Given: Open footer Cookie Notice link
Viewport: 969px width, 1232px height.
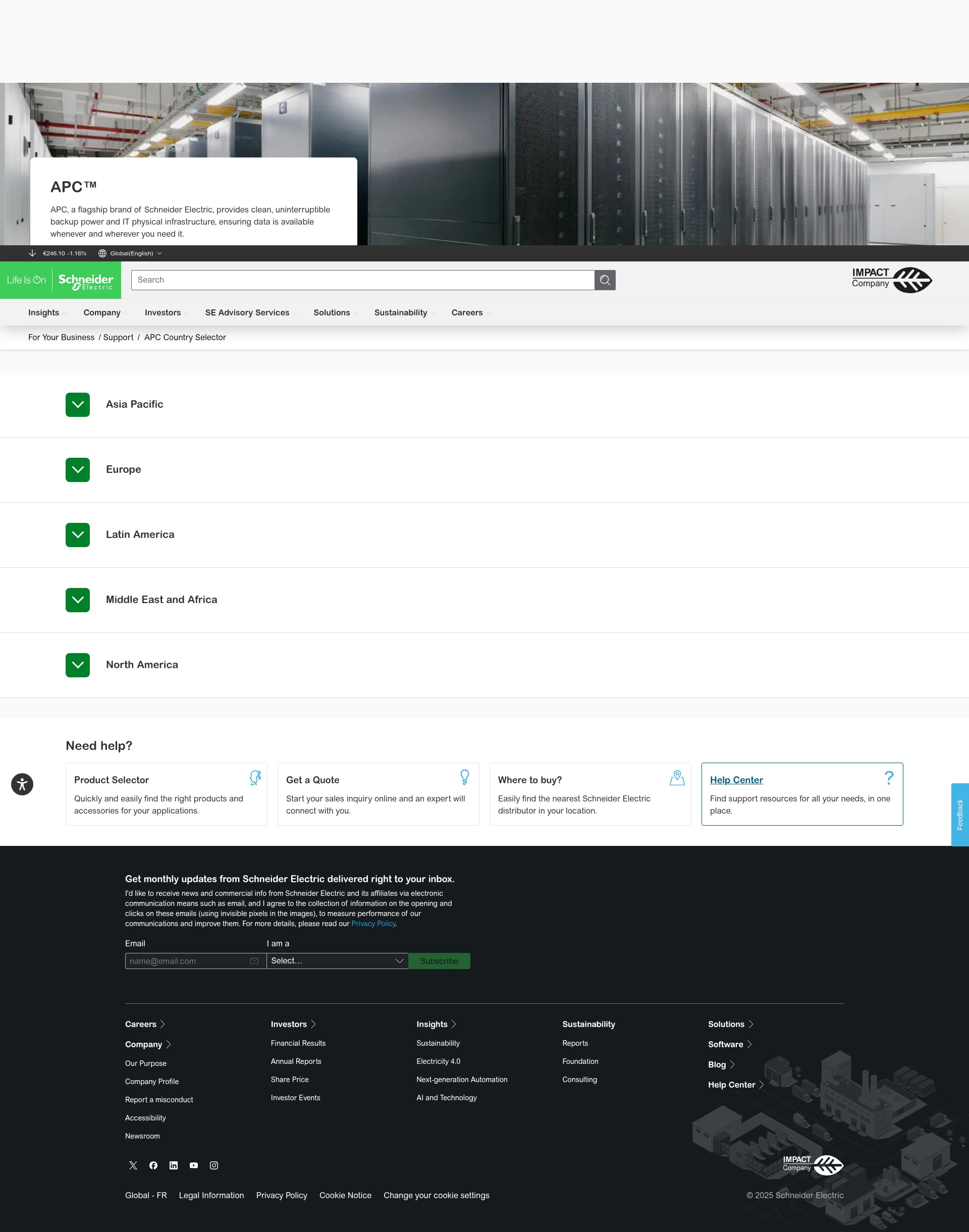Looking at the screenshot, I should [345, 1195].
